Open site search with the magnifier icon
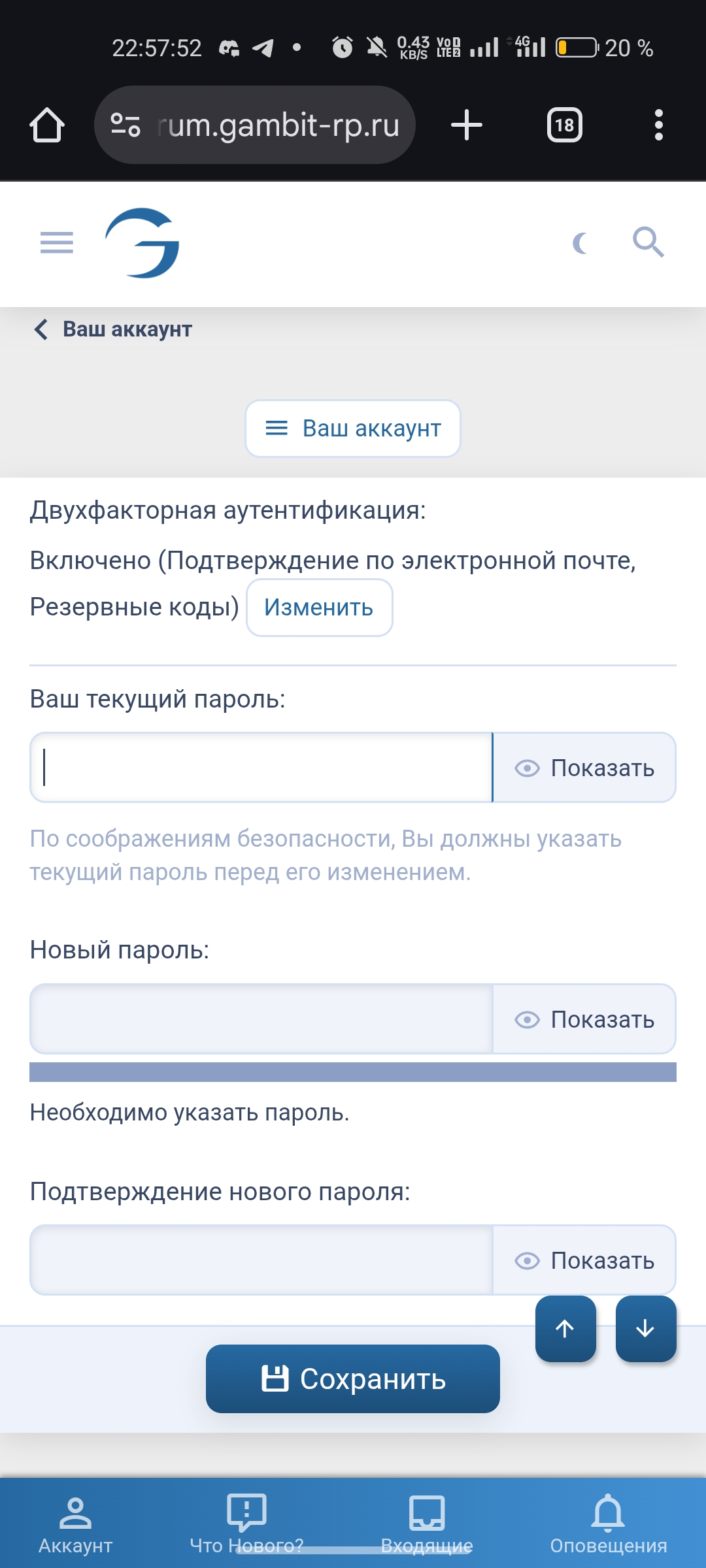 [x=648, y=242]
